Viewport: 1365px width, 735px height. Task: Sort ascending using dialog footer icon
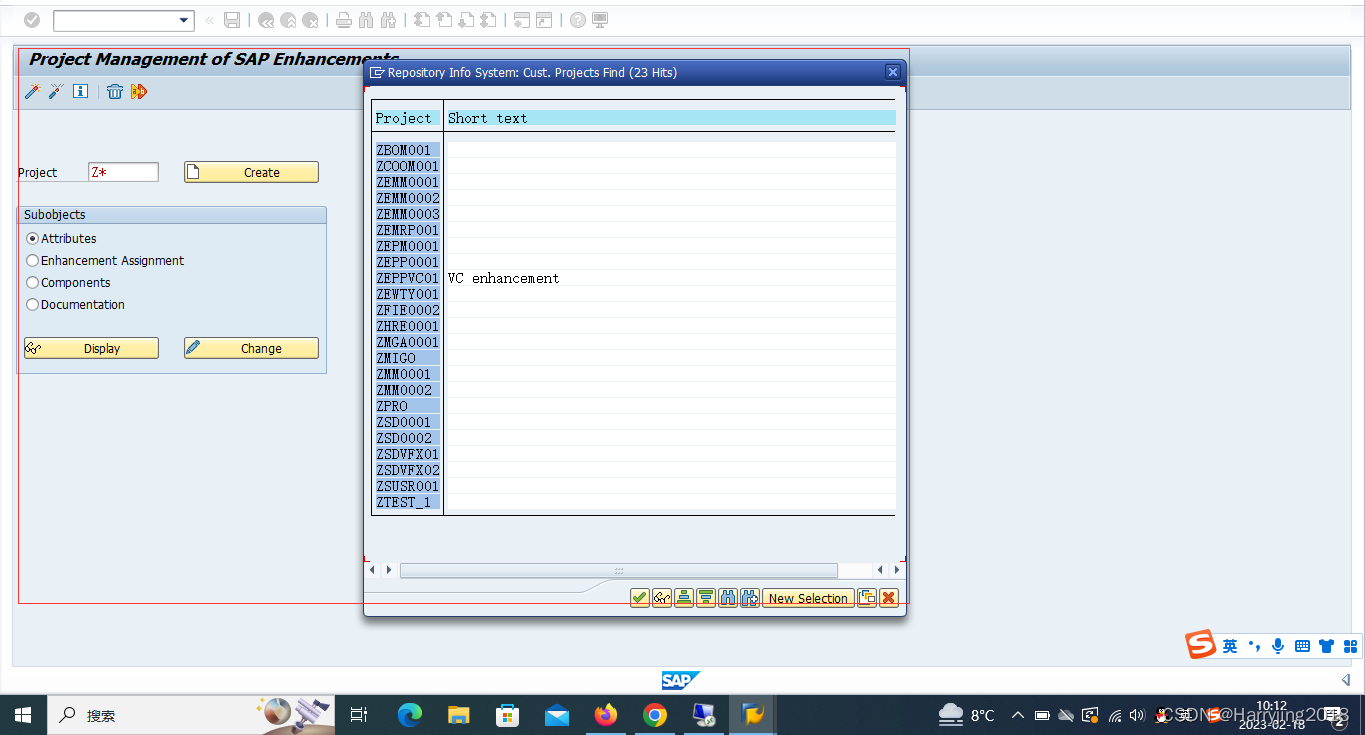coord(684,598)
